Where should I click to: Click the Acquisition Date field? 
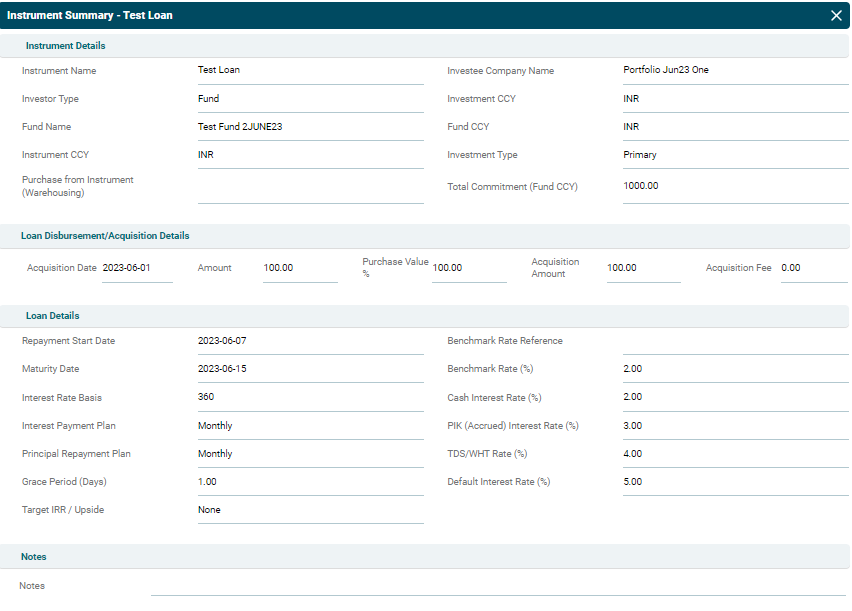(137, 268)
